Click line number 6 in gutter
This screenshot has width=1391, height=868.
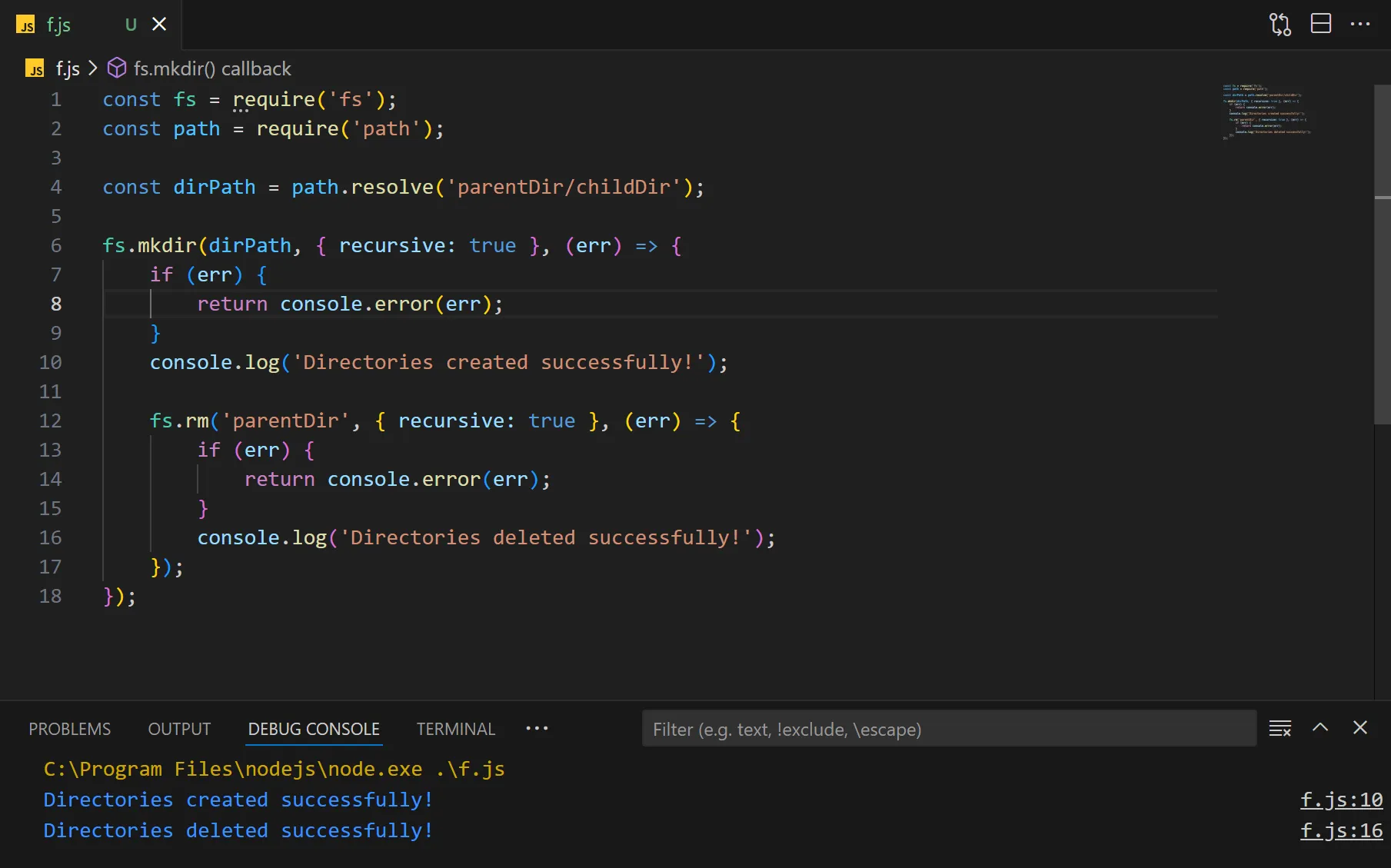point(56,246)
